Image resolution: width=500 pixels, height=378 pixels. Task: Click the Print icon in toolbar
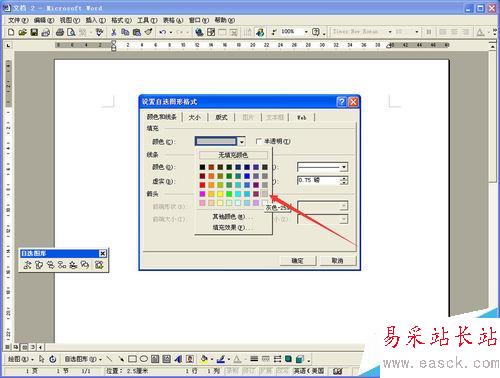pyautogui.click(x=60, y=32)
